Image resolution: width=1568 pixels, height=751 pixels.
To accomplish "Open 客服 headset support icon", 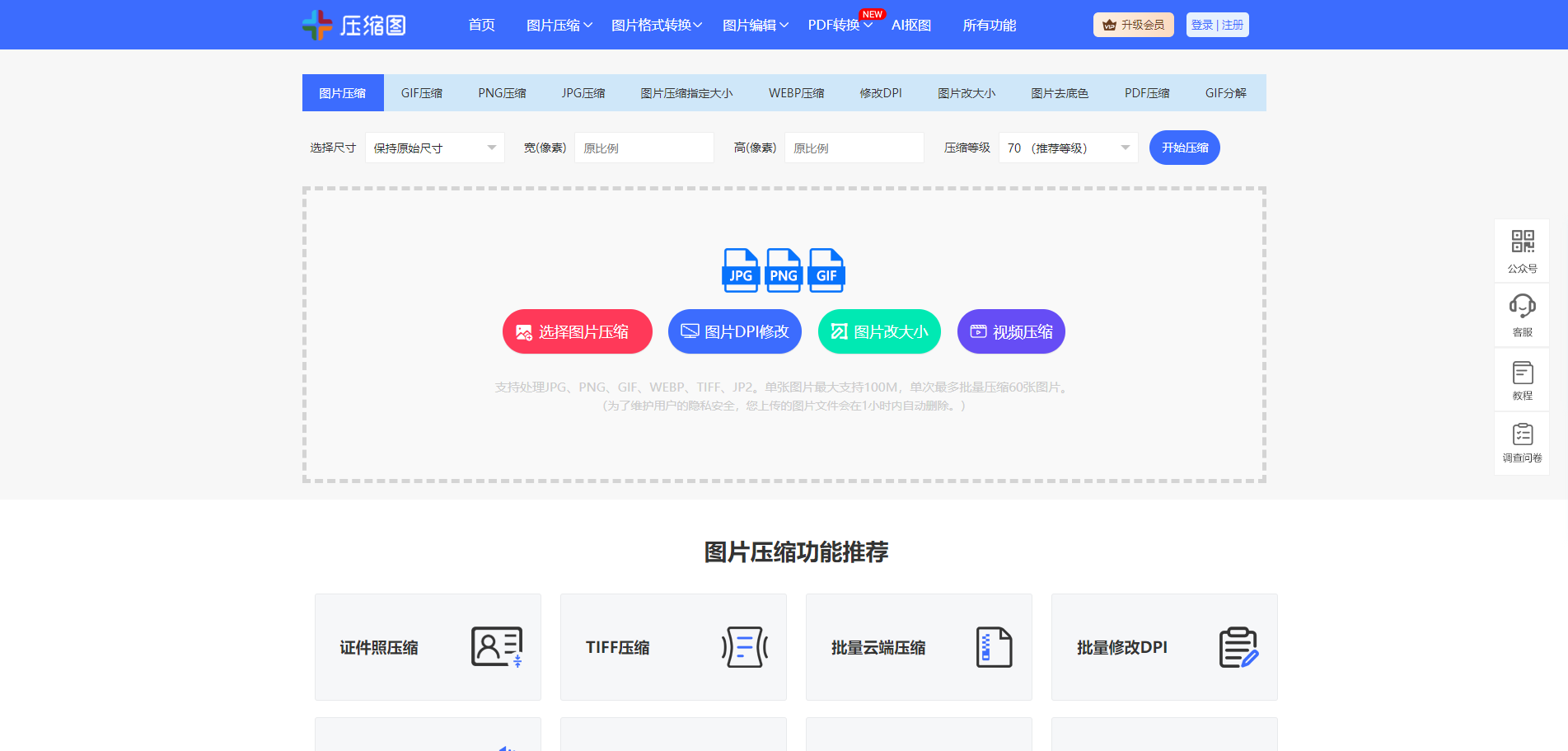I will [1522, 306].
